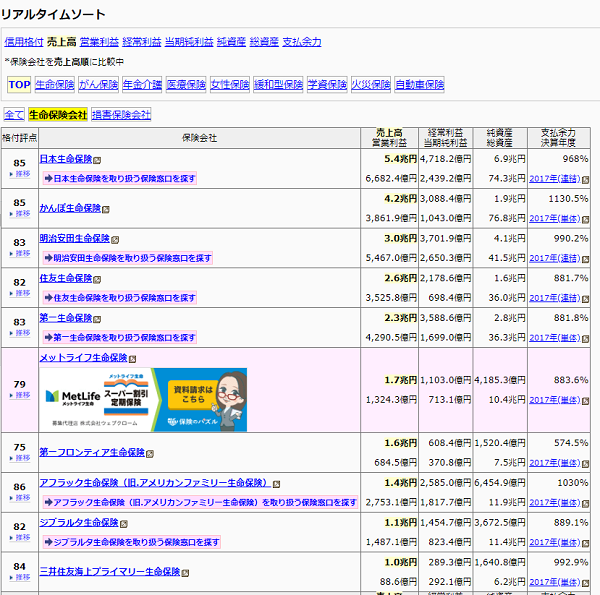600x595 pixels.
Task: Click external link icon beside かんぽ生命保険
Action: pos(106,209)
